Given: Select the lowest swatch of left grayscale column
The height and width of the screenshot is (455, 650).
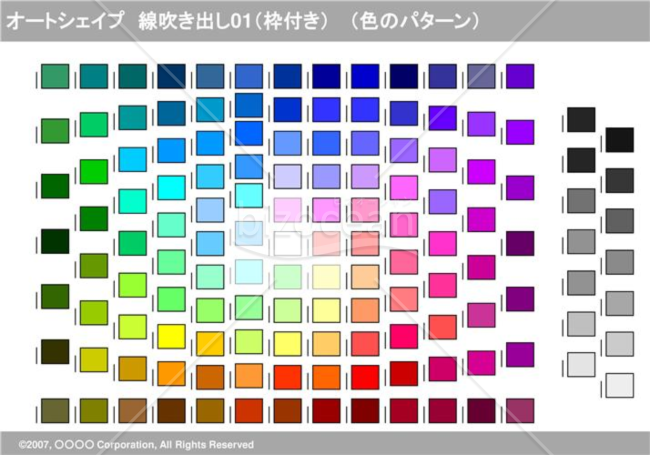Looking at the screenshot, I should (x=581, y=365).
